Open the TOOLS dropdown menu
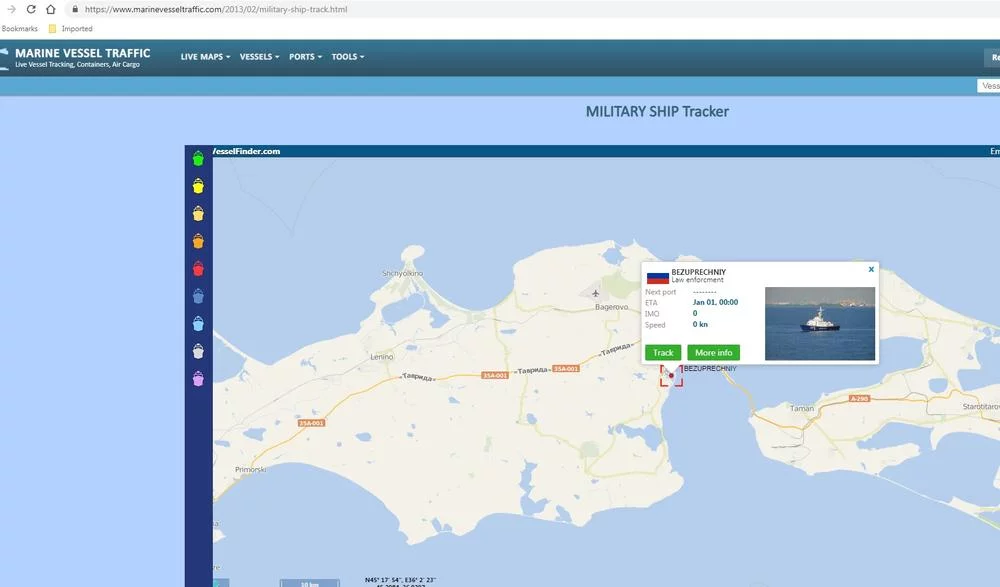Image resolution: width=1000 pixels, height=587 pixels. pyautogui.click(x=348, y=57)
